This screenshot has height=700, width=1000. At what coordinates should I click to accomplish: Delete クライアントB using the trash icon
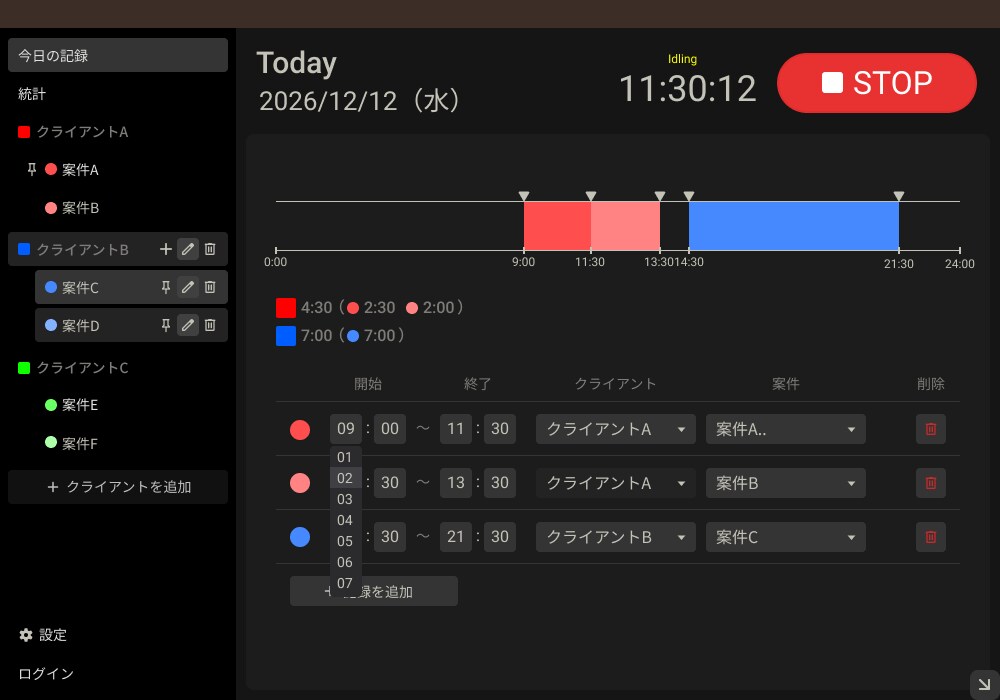pyautogui.click(x=210, y=249)
